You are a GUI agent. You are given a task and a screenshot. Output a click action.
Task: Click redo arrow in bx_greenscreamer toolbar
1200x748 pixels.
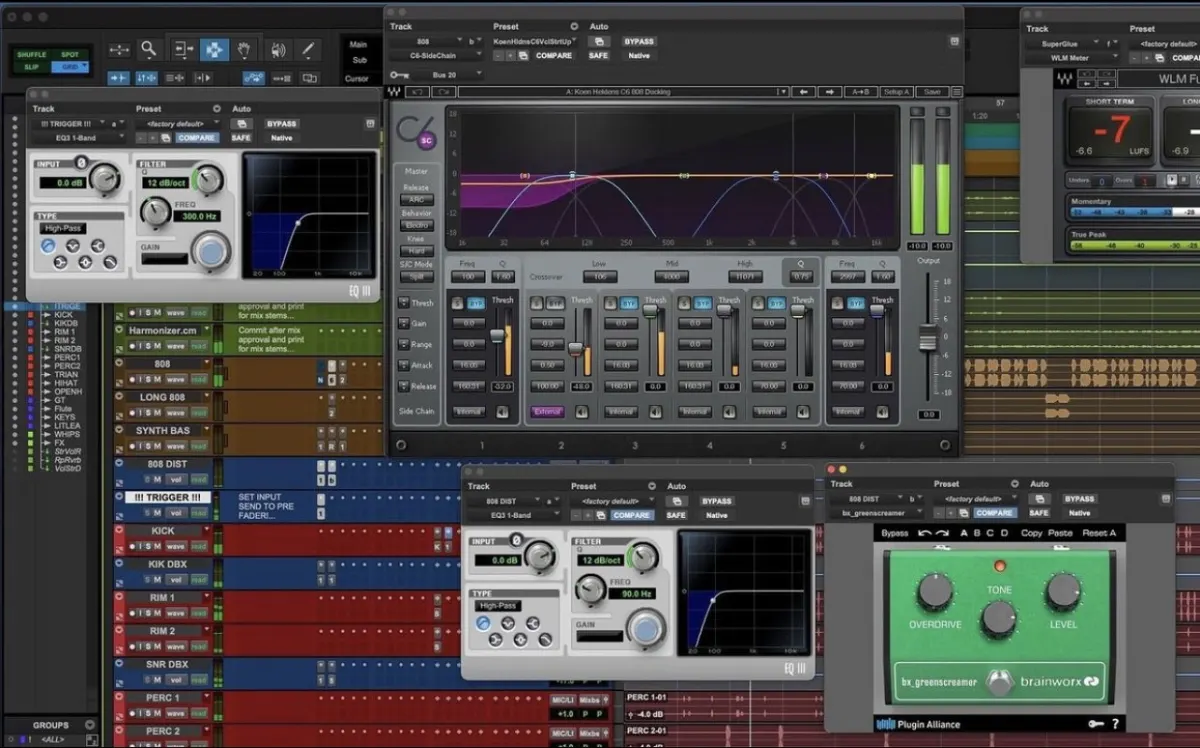[x=943, y=533]
